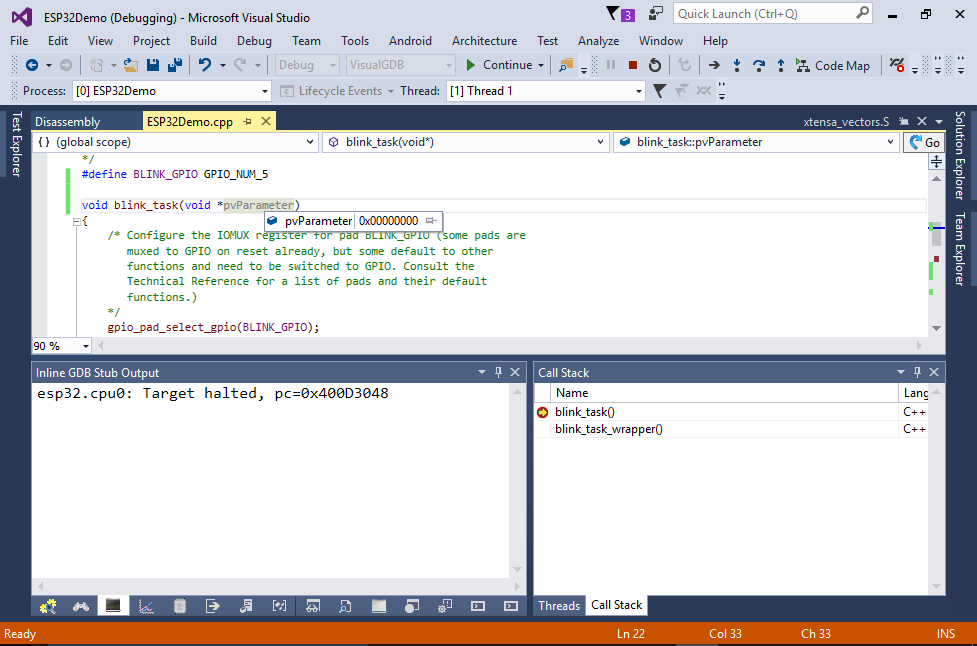Click the code editor vertical scrollbar thumb

point(936,236)
